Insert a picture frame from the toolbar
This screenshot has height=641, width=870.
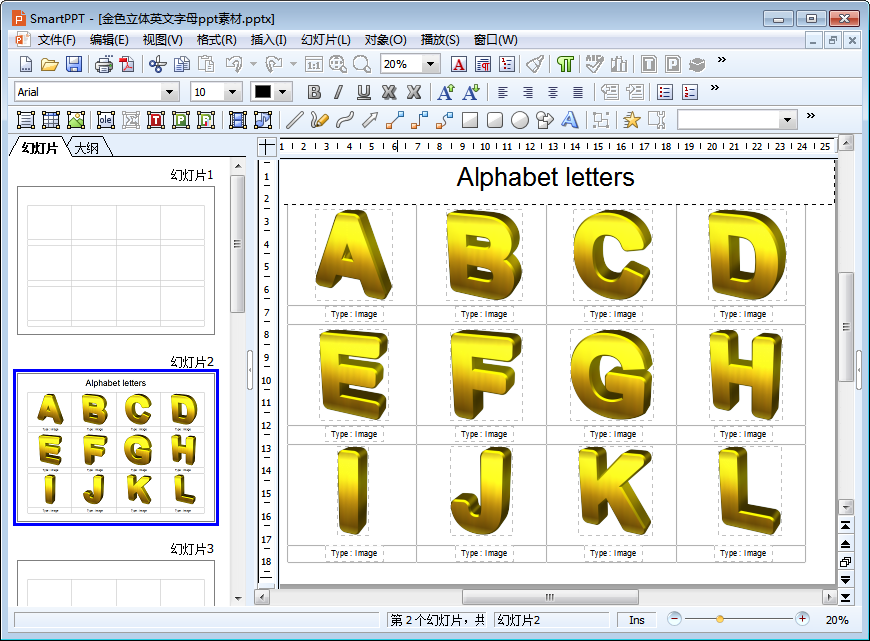[x=76, y=120]
